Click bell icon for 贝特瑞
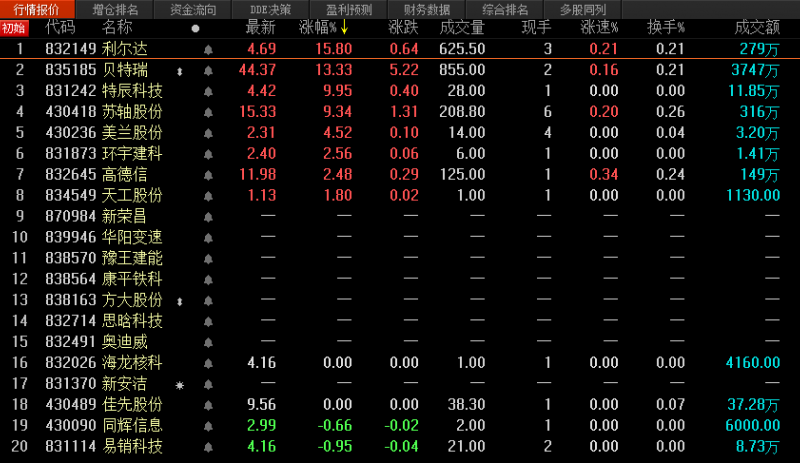This screenshot has height=463, width=800. pyautogui.click(x=208, y=71)
